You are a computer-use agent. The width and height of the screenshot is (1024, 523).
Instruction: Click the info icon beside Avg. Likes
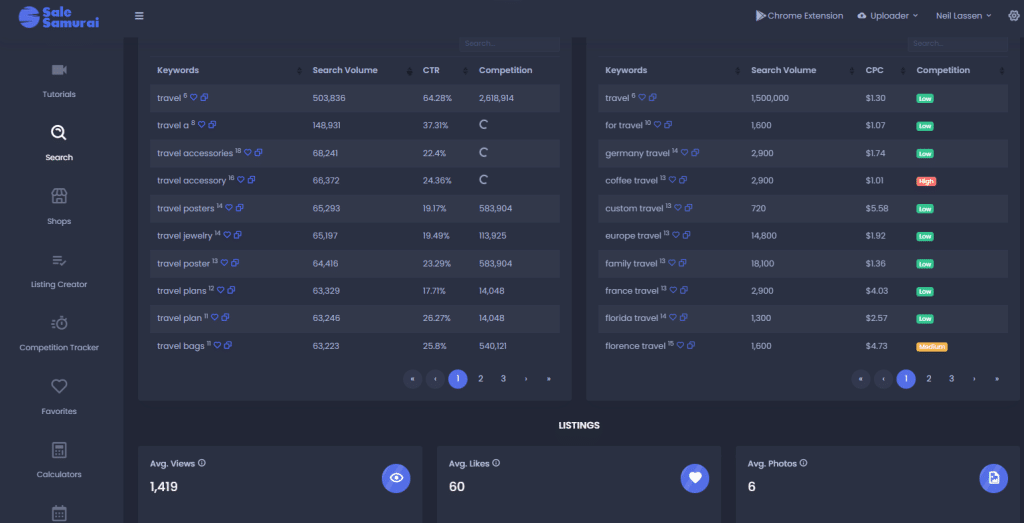coord(496,463)
